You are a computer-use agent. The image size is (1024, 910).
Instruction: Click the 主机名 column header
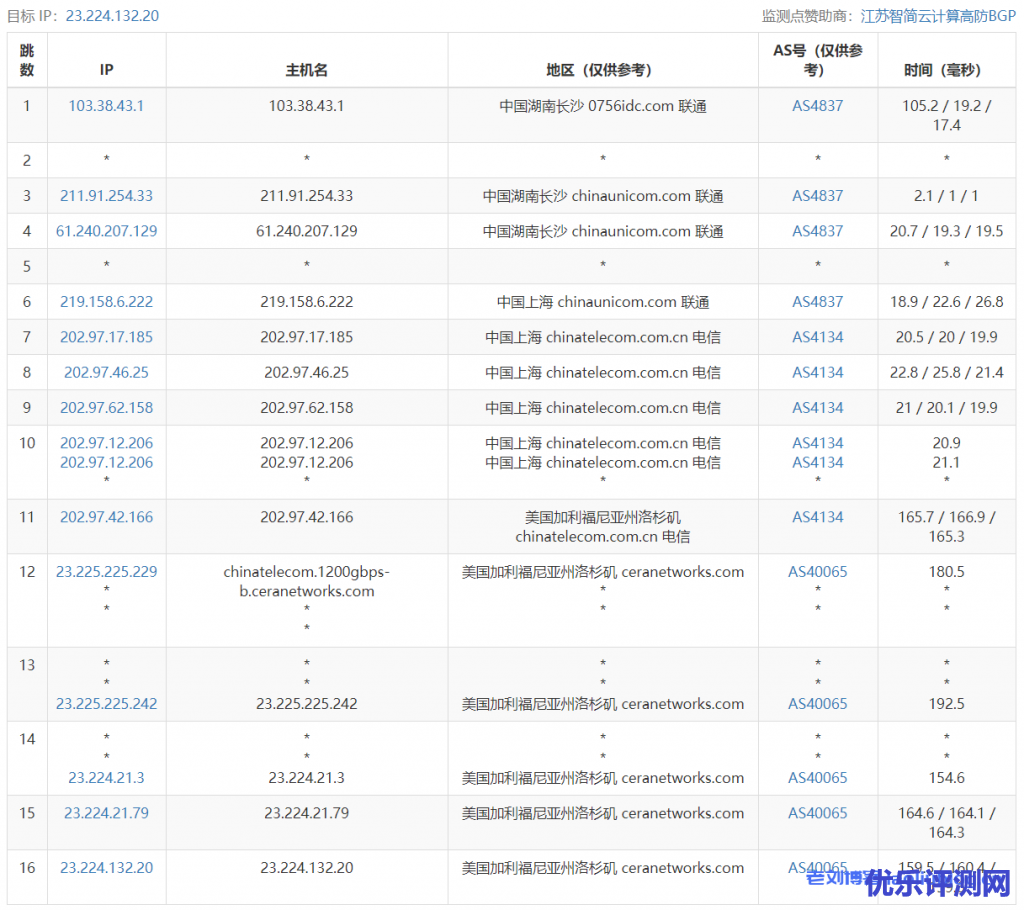pyautogui.click(x=306, y=70)
